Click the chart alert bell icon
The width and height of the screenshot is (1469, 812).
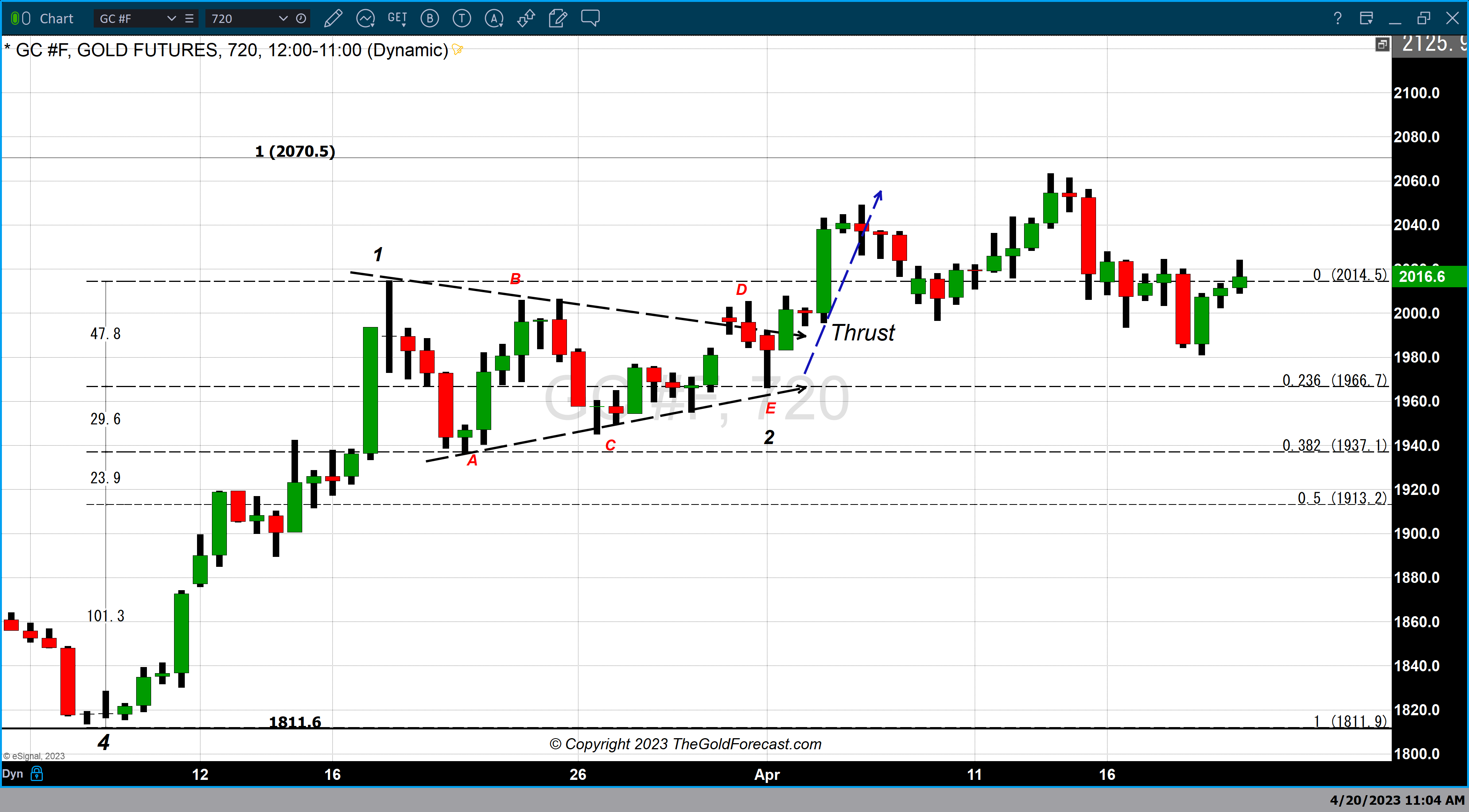point(458,50)
